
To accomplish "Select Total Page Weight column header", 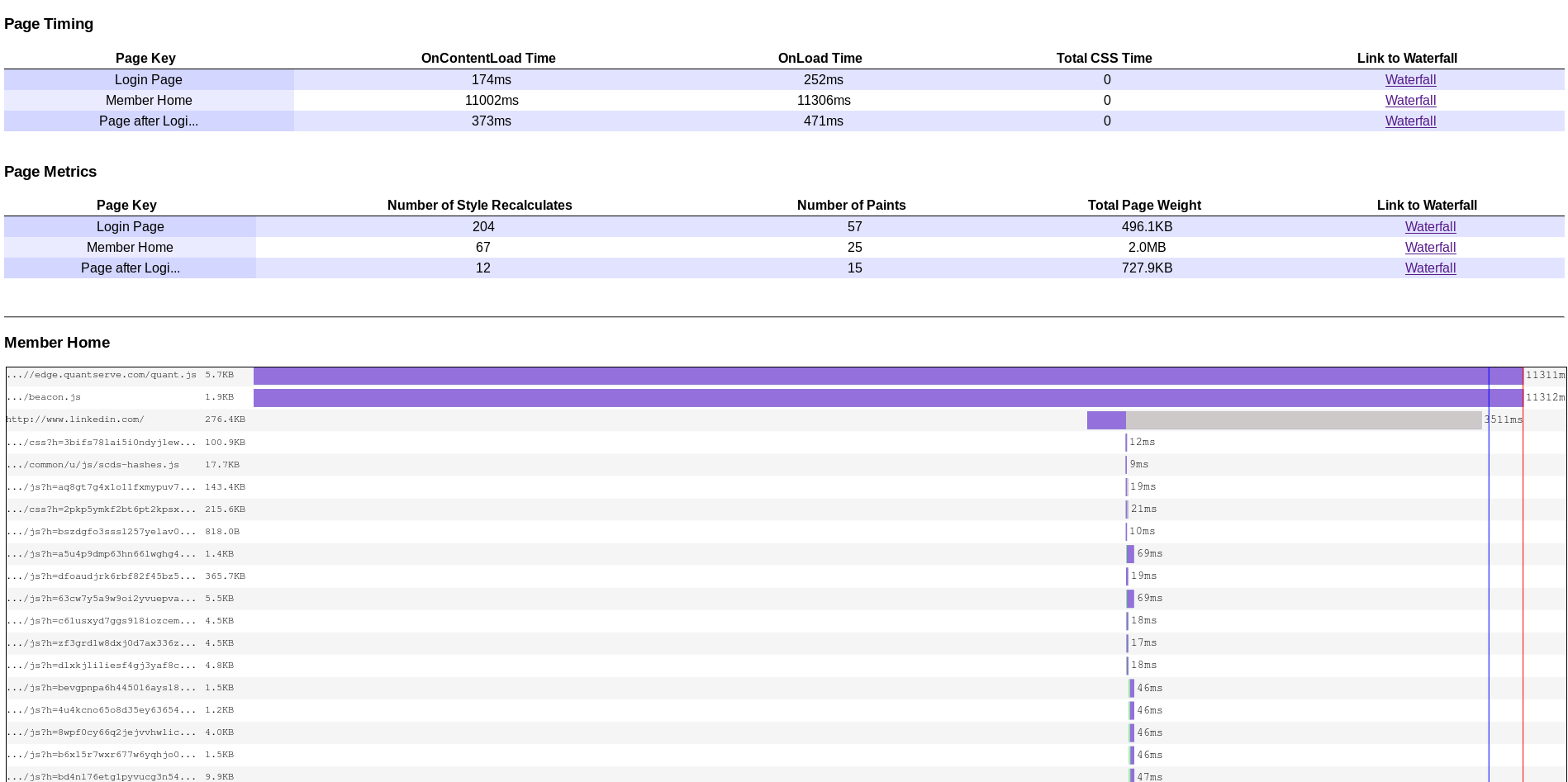I will (1144, 206).
